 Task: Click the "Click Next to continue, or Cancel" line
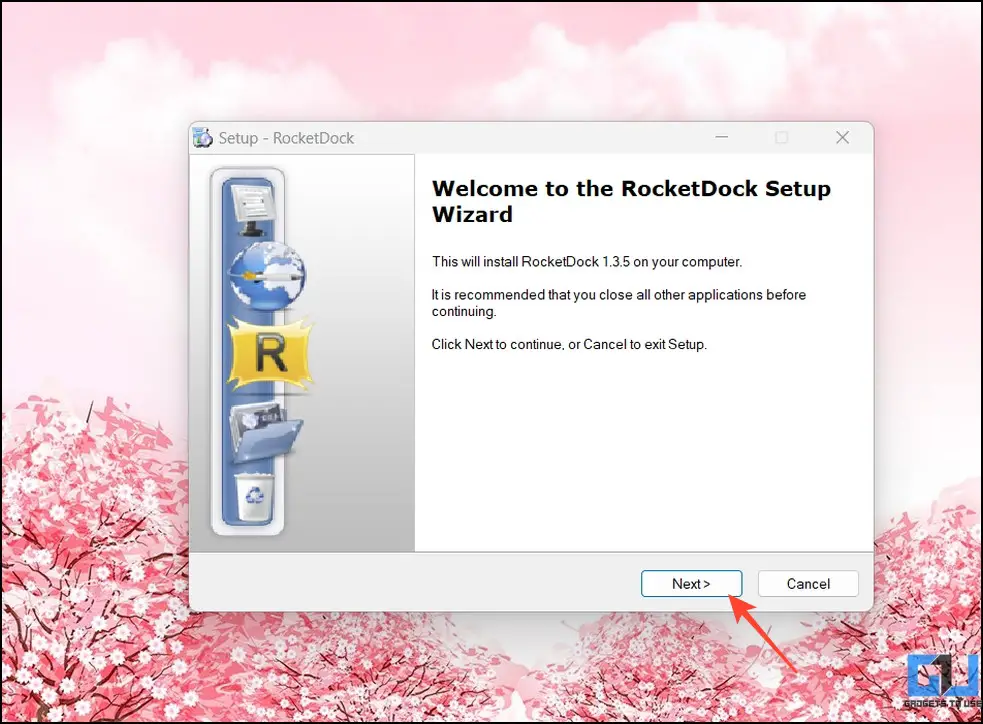click(569, 344)
